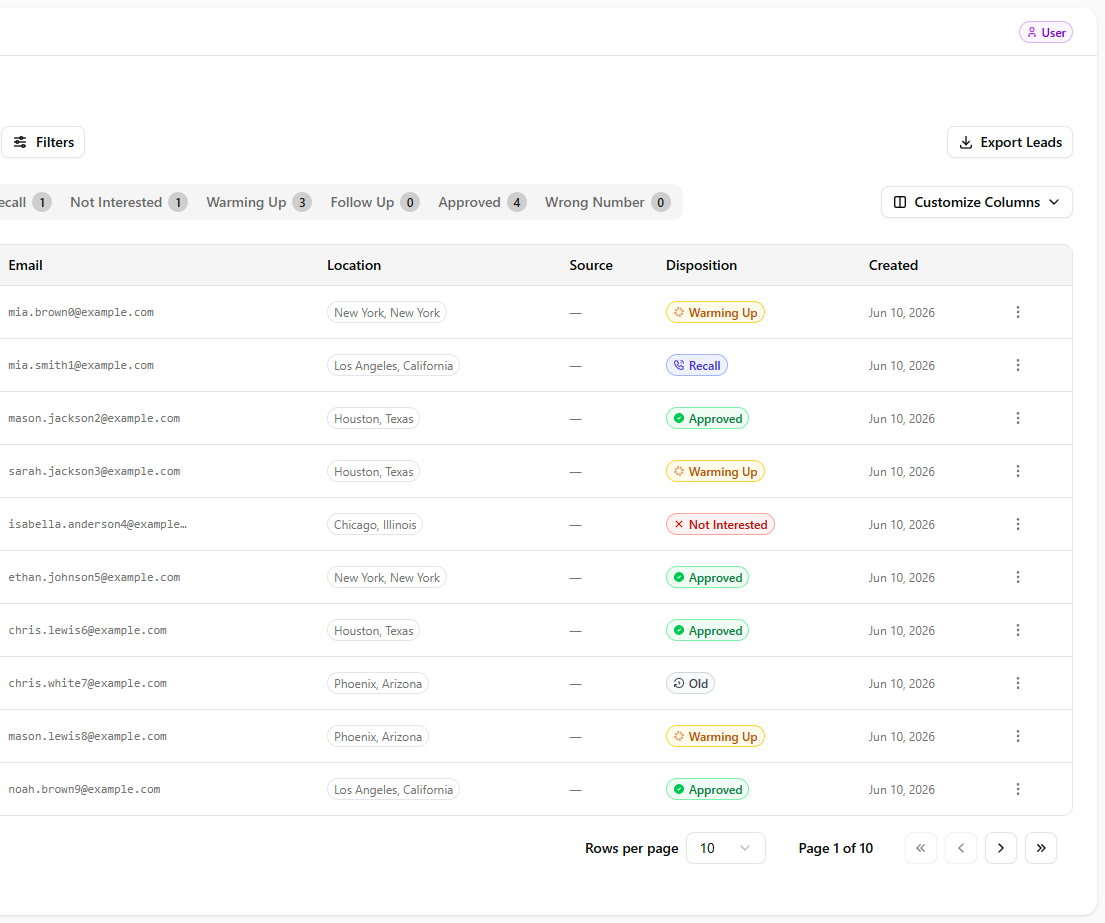Go to the previous page
Screen dimensions: 1105x923
pos(961,848)
